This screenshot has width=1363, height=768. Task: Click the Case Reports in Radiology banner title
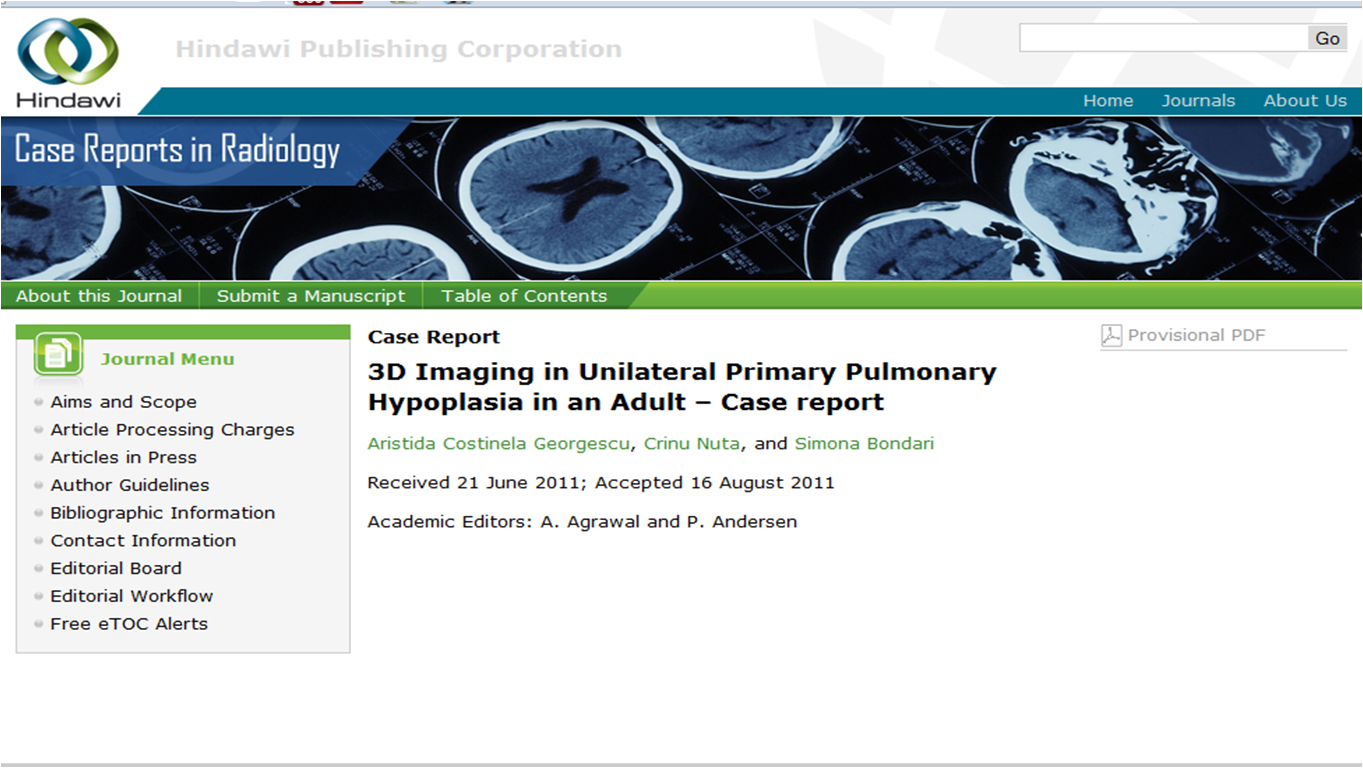click(177, 150)
